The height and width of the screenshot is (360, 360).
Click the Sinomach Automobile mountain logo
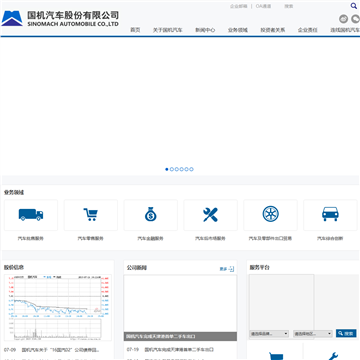click(x=12, y=18)
